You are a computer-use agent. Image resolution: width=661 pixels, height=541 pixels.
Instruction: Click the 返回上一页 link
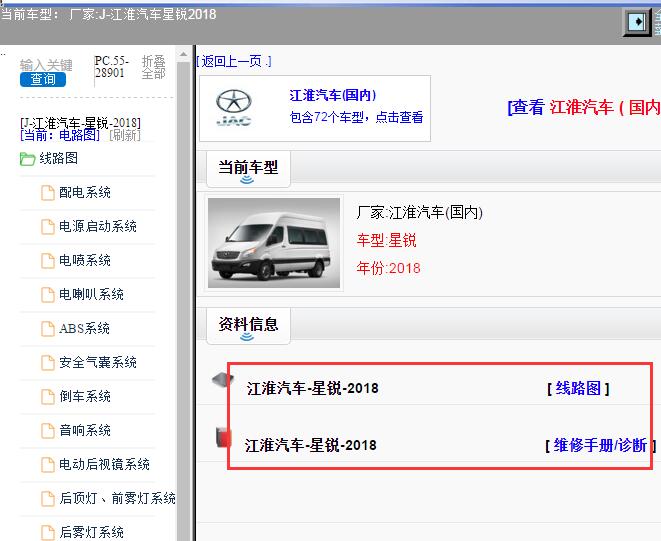(x=234, y=61)
